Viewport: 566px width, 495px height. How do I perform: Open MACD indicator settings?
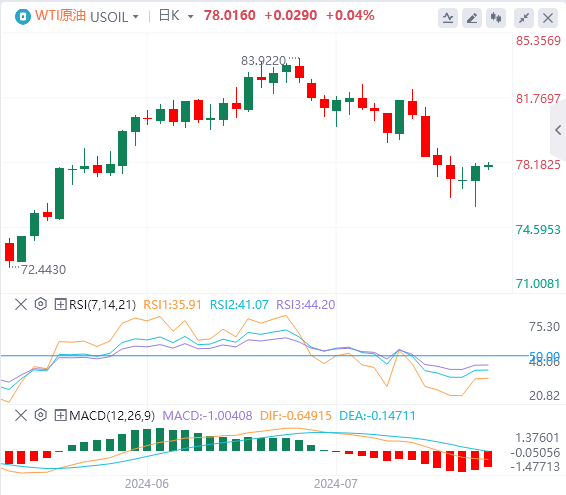click(x=41, y=415)
